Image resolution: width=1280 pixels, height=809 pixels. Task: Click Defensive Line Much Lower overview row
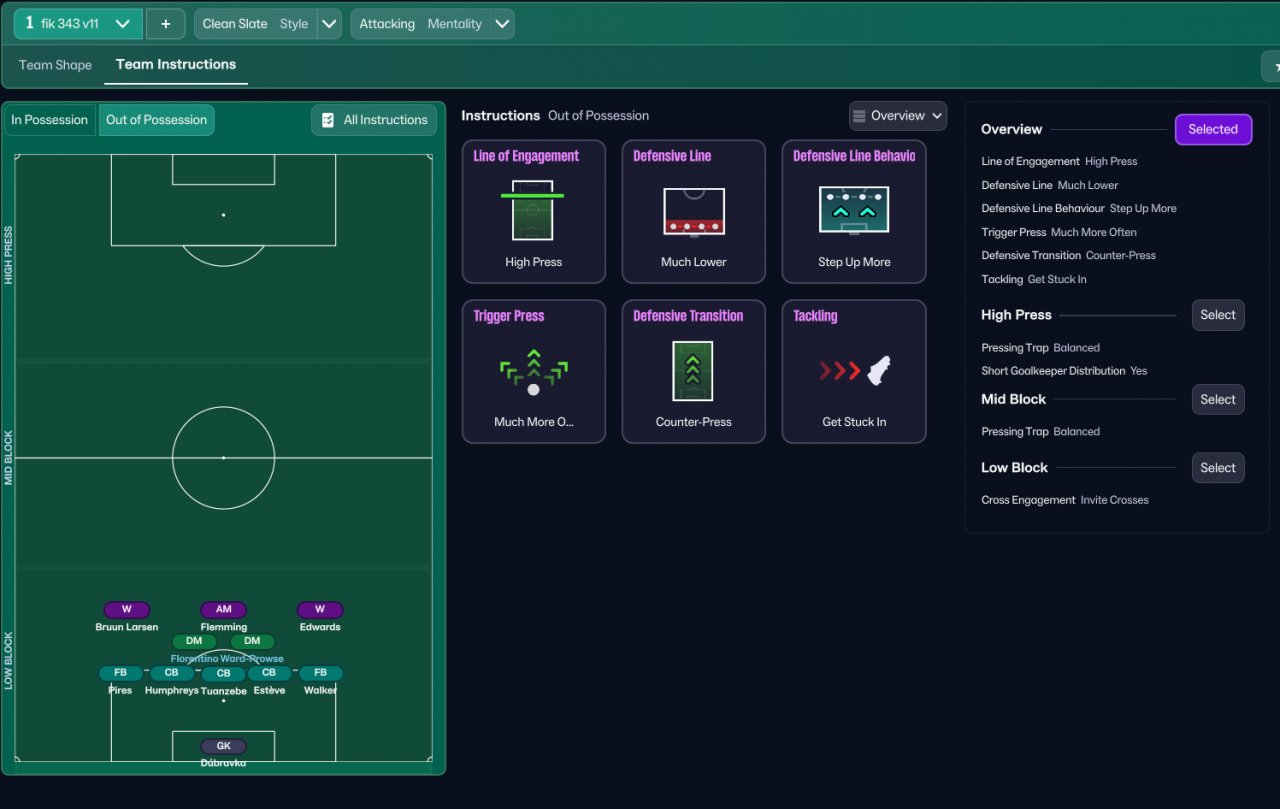(x=1050, y=185)
